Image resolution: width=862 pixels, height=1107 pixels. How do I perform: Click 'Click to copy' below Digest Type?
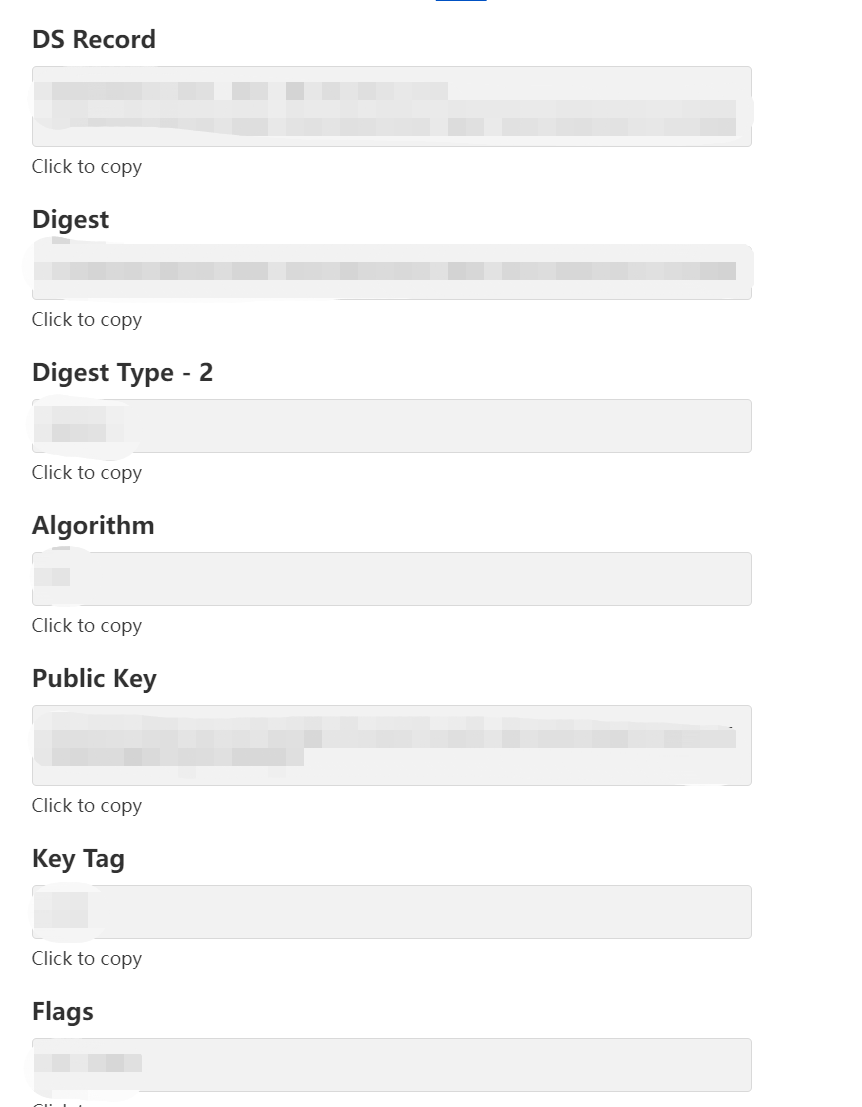click(87, 473)
